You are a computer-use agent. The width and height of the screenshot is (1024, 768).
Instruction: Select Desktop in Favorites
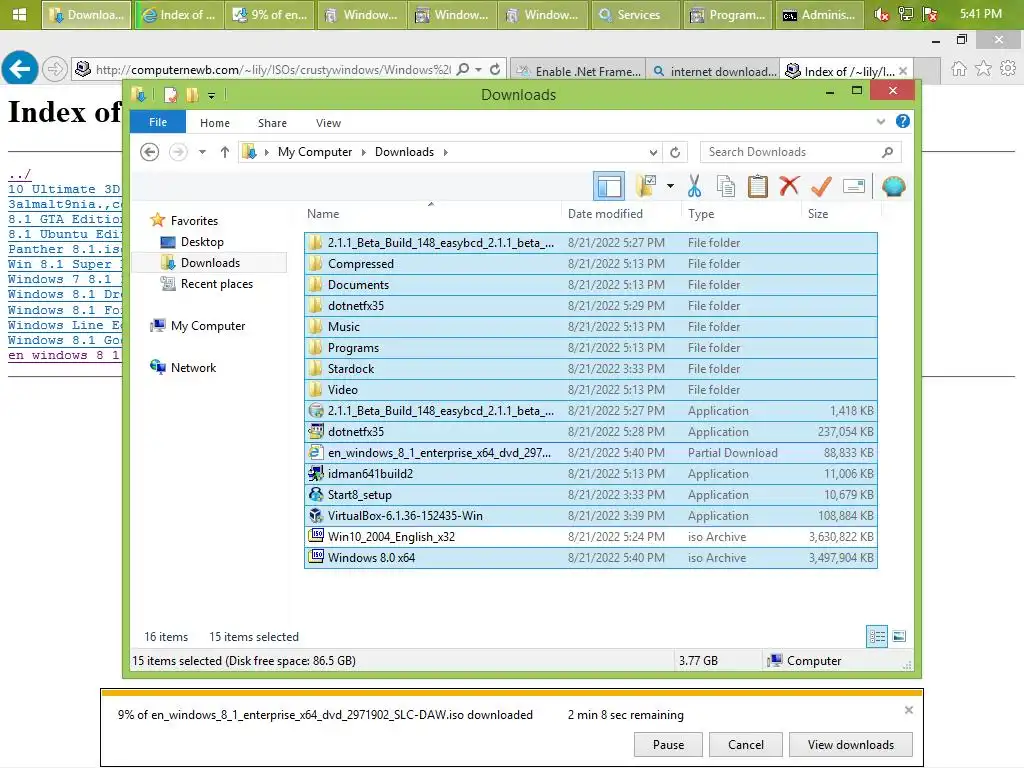point(202,242)
